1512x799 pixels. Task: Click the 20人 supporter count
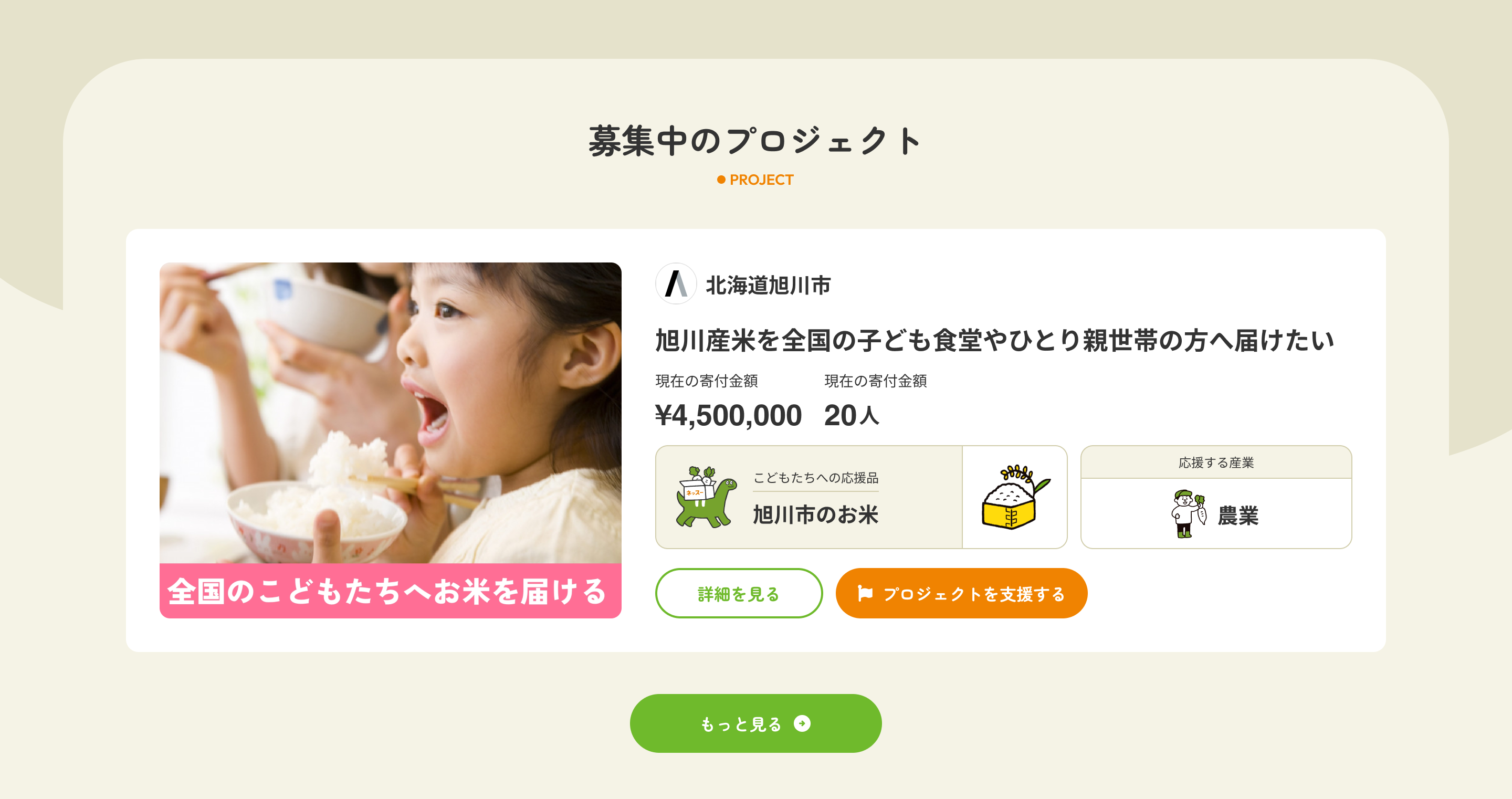tap(851, 416)
